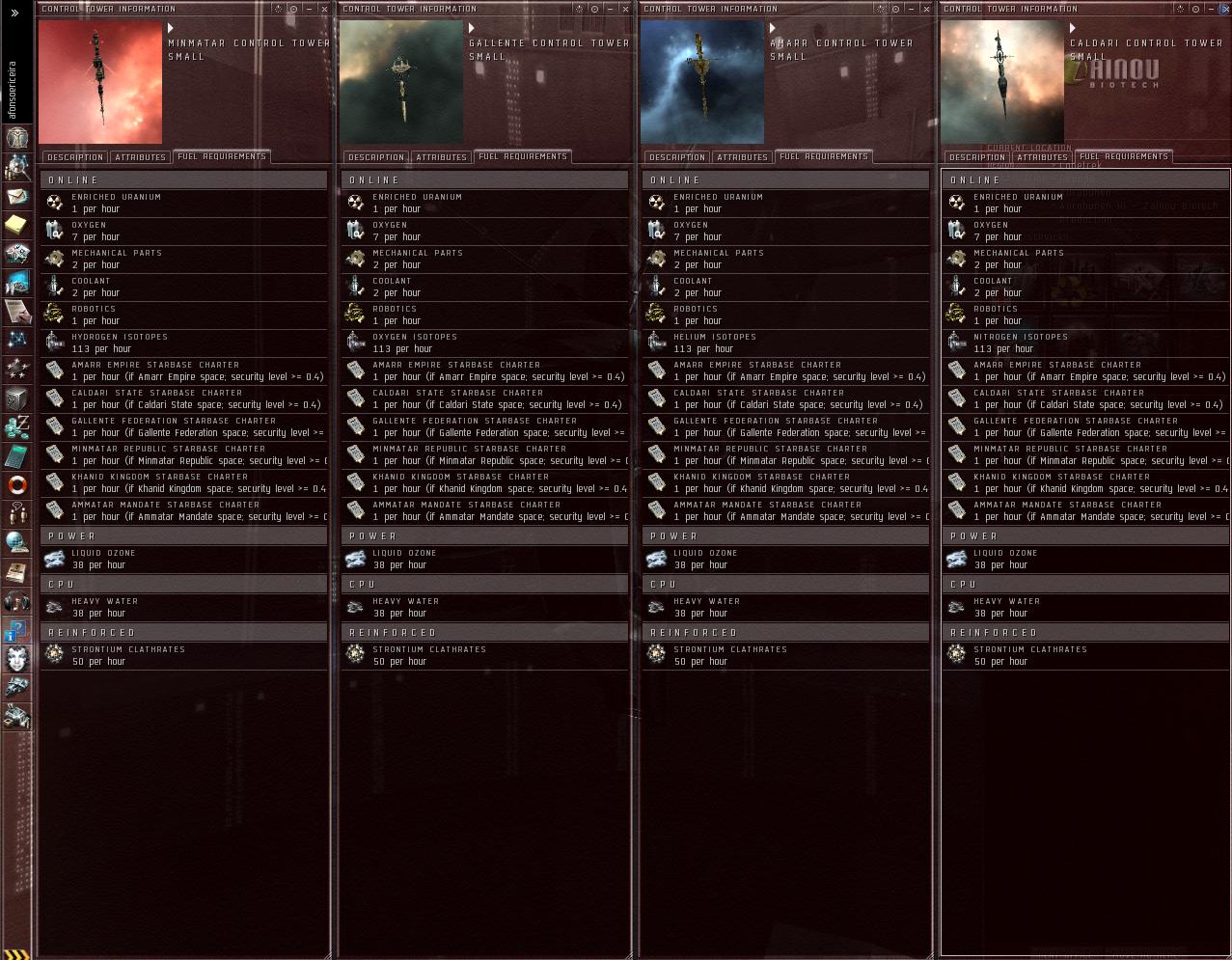Viewport: 1232px width, 960px height.
Task: Open the Channels chat people icon
Action: tap(17, 513)
